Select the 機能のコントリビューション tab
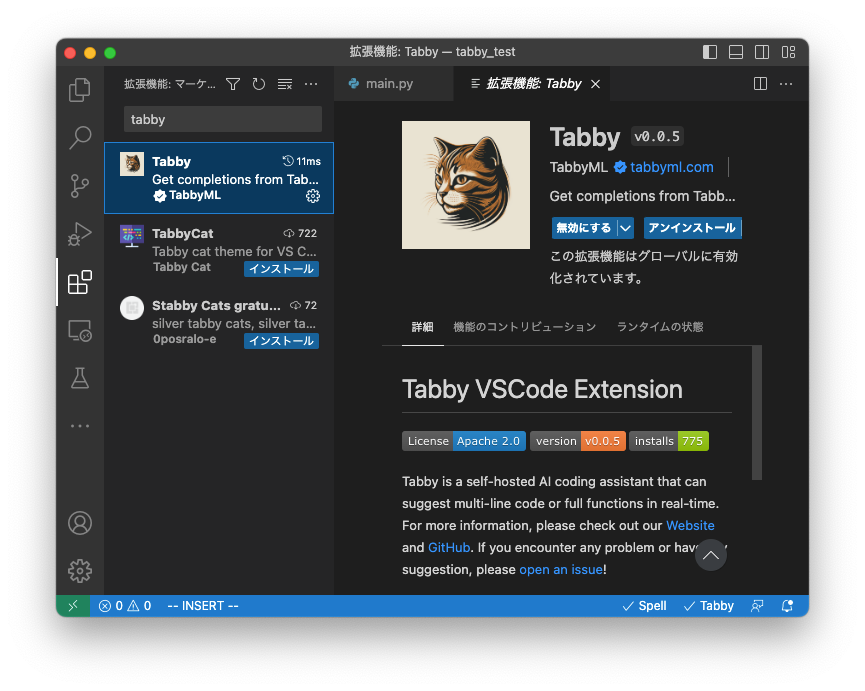This screenshot has width=865, height=691. [525, 326]
